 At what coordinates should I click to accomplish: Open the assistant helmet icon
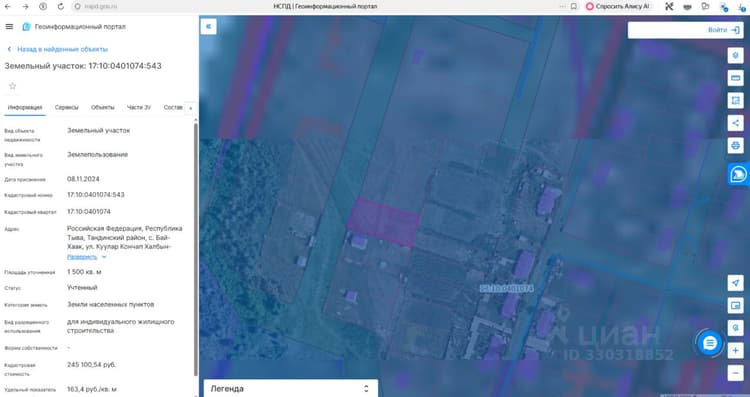click(739, 174)
